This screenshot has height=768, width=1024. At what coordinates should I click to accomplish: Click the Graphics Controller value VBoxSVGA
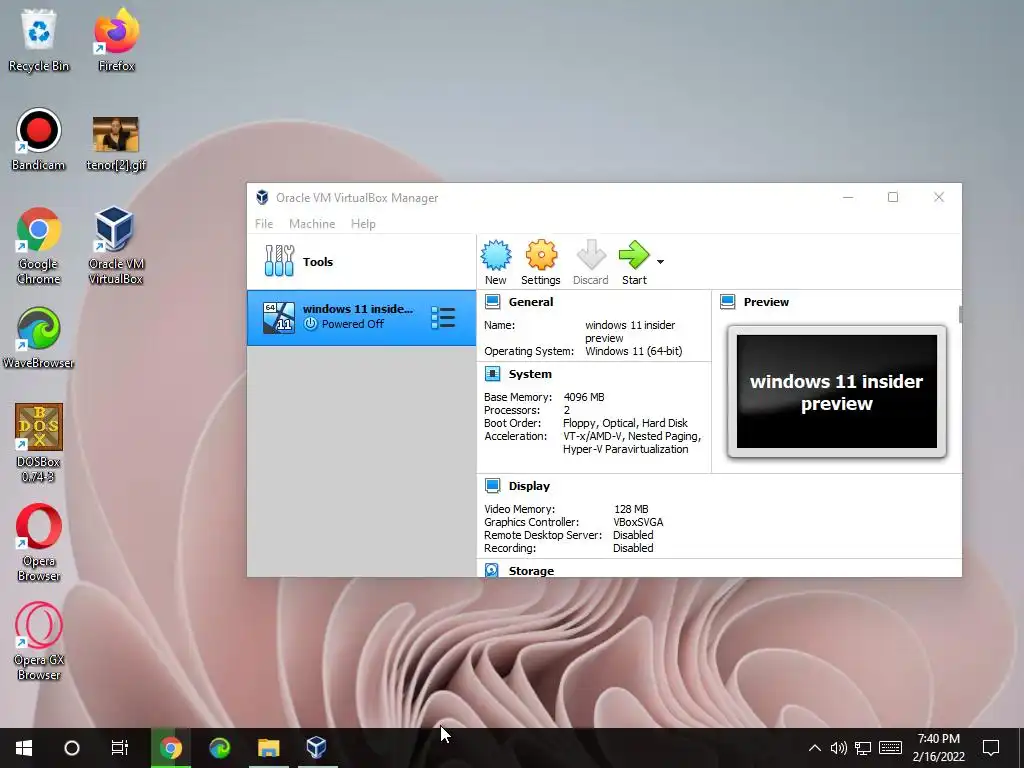tap(638, 522)
